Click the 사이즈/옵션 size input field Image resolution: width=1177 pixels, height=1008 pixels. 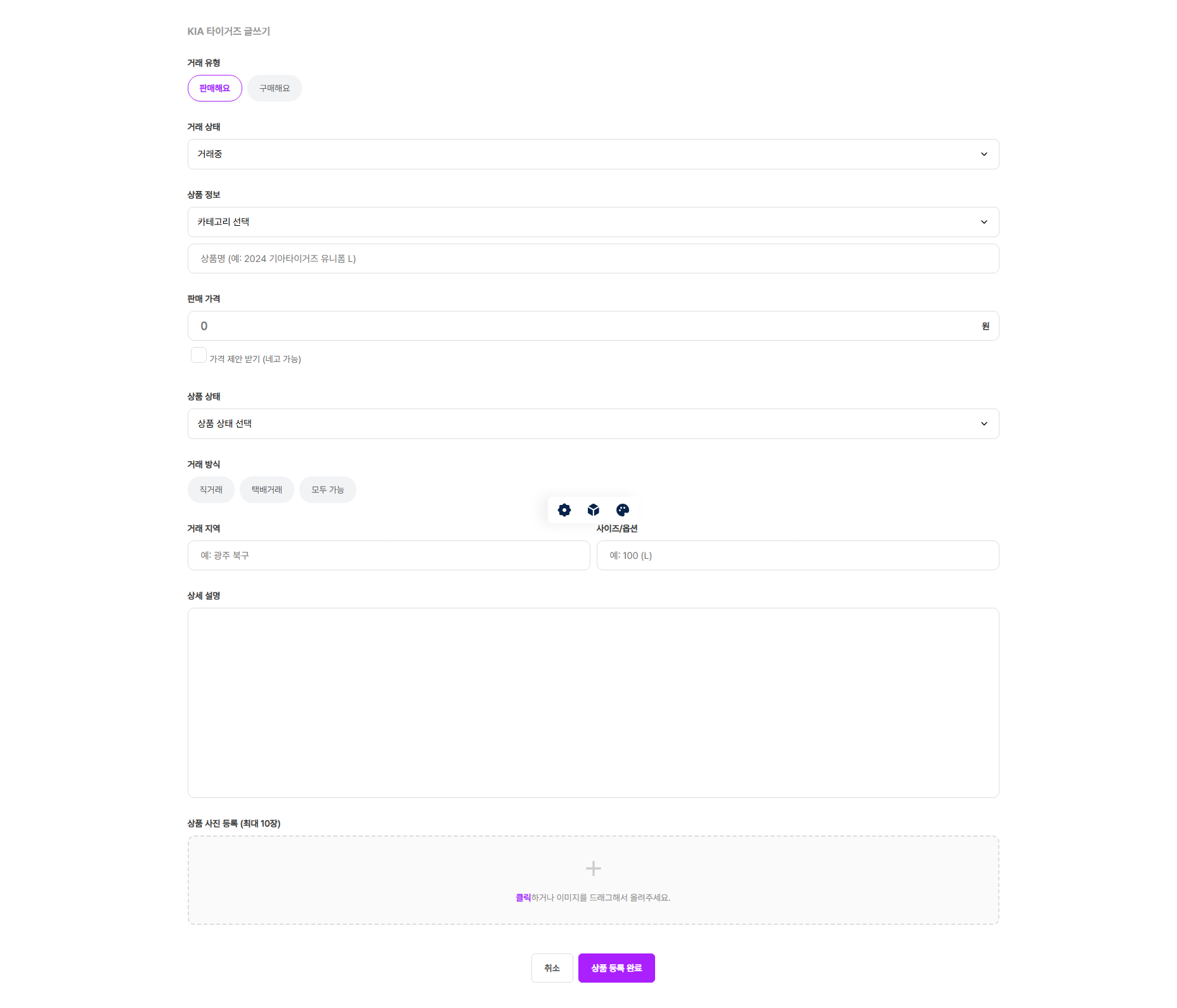click(797, 556)
